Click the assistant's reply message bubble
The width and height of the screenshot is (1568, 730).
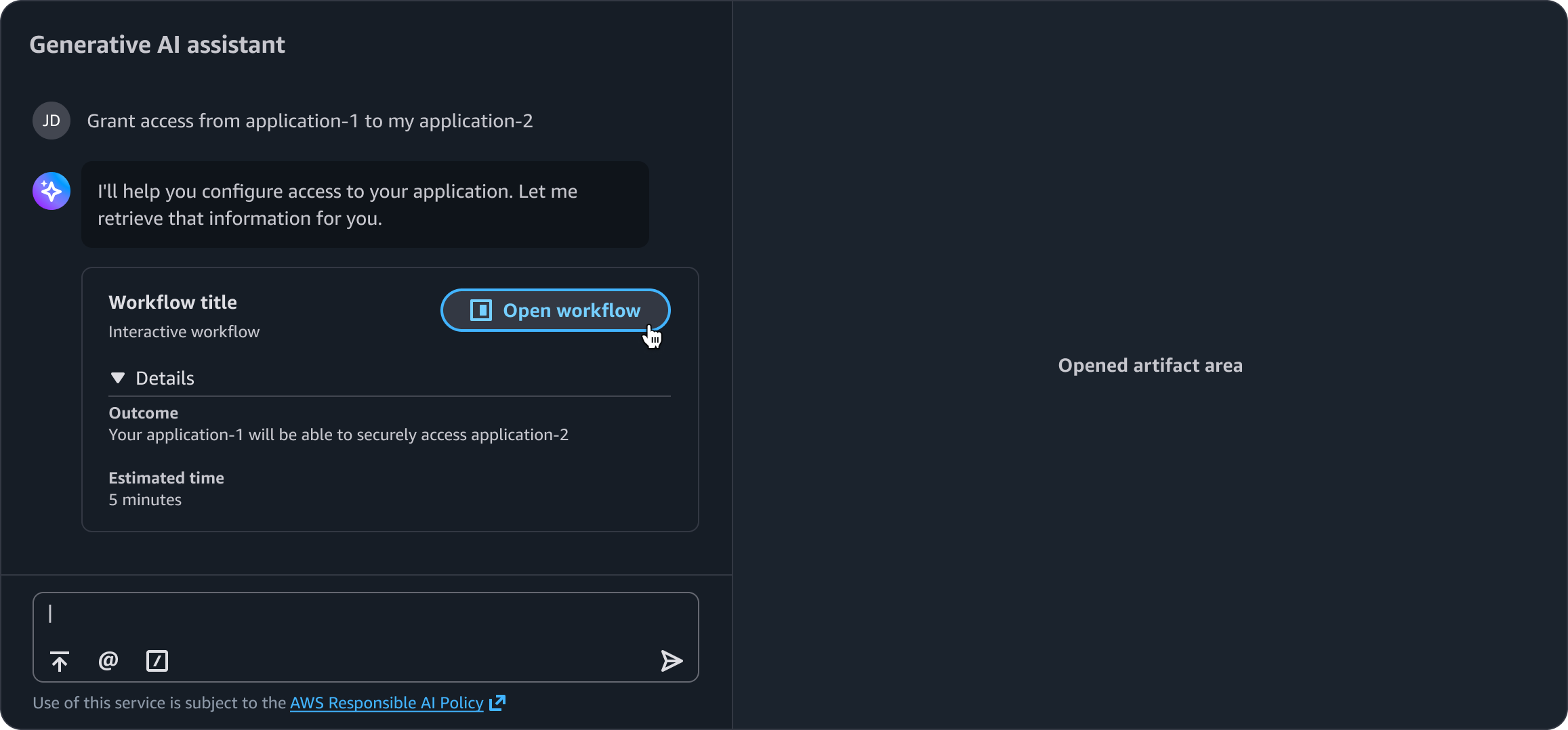point(365,205)
